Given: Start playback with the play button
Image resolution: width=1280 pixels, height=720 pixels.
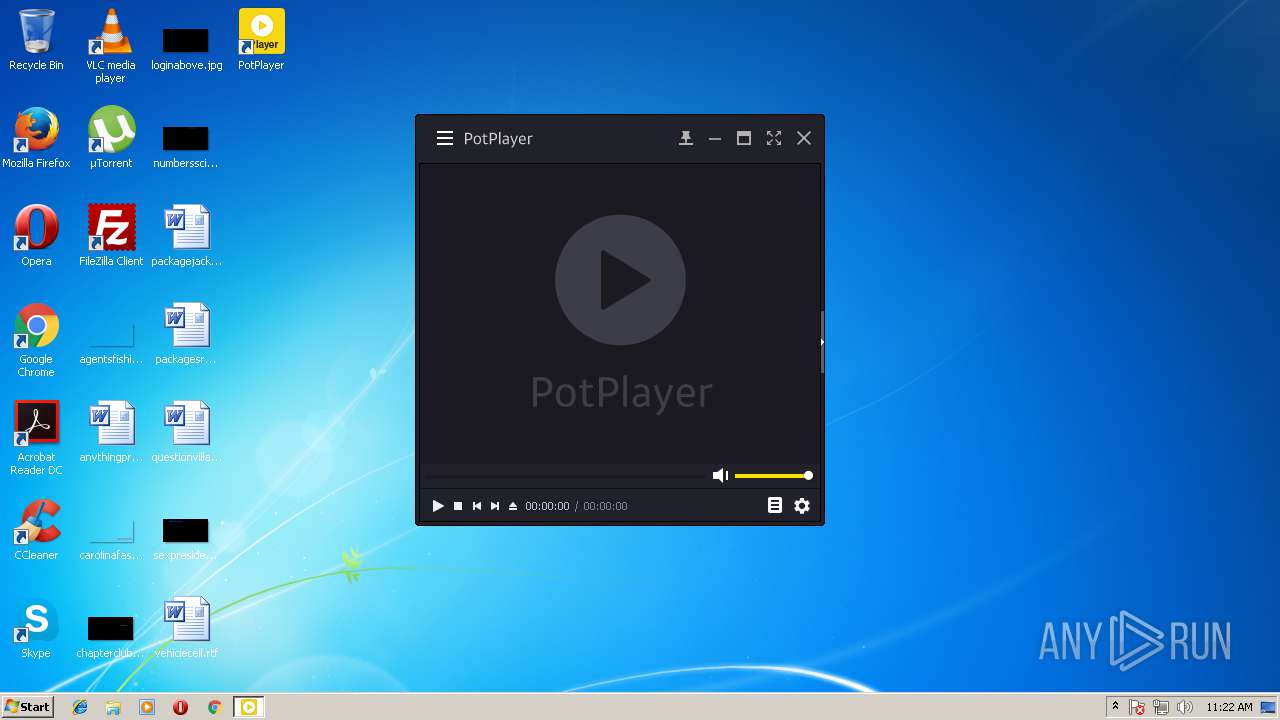Looking at the screenshot, I should pos(437,506).
